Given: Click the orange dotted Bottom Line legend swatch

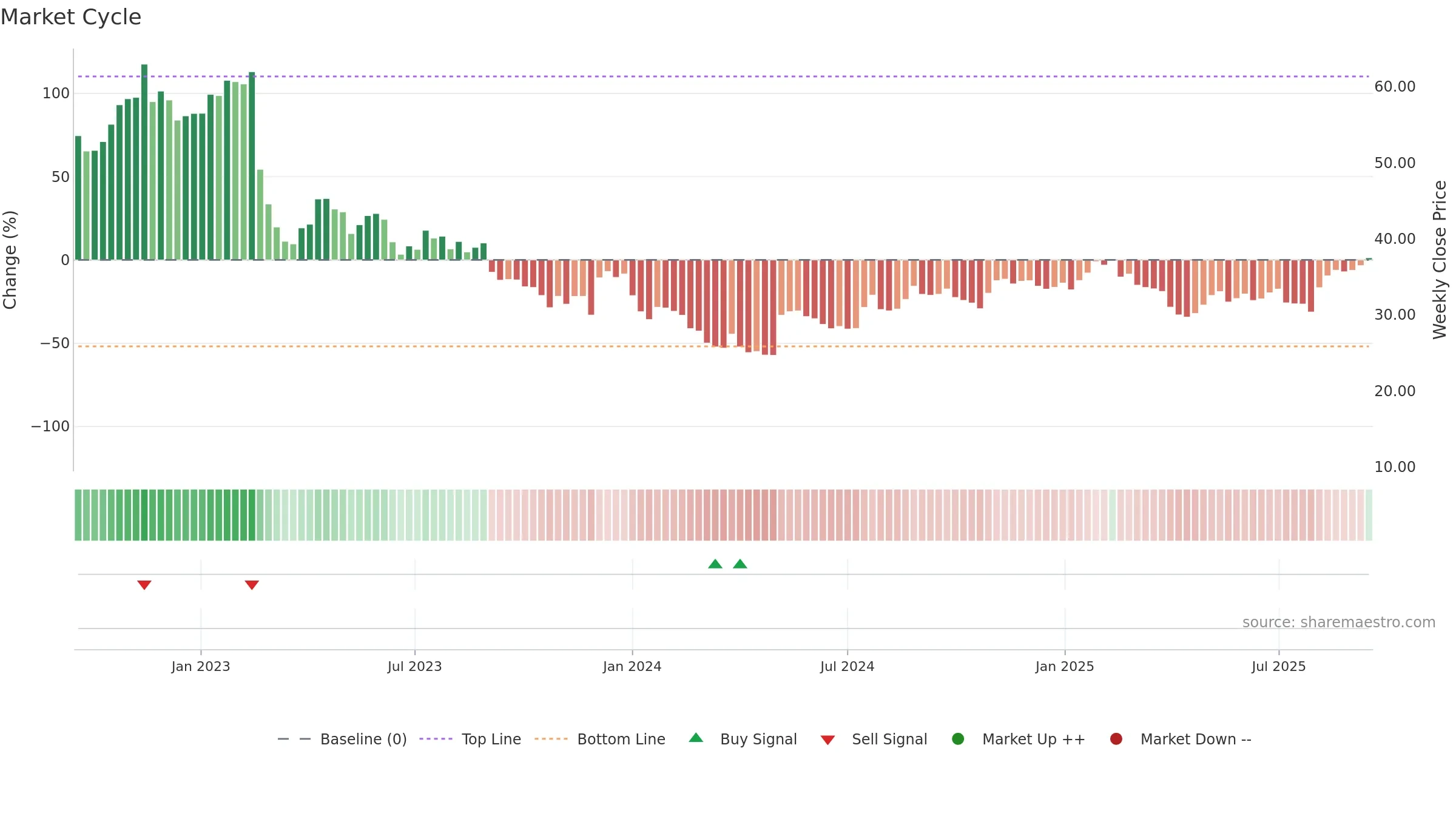Looking at the screenshot, I should point(551,739).
